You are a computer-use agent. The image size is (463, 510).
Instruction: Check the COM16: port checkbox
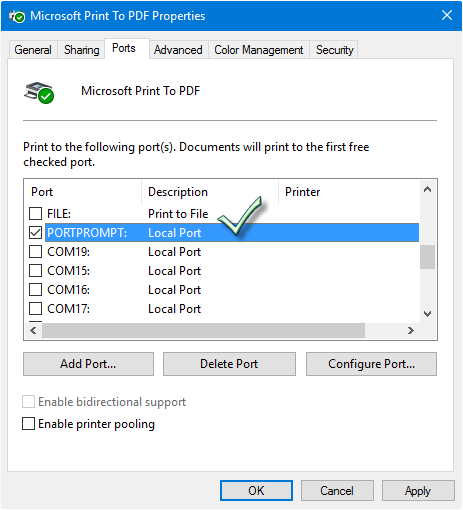point(35,290)
